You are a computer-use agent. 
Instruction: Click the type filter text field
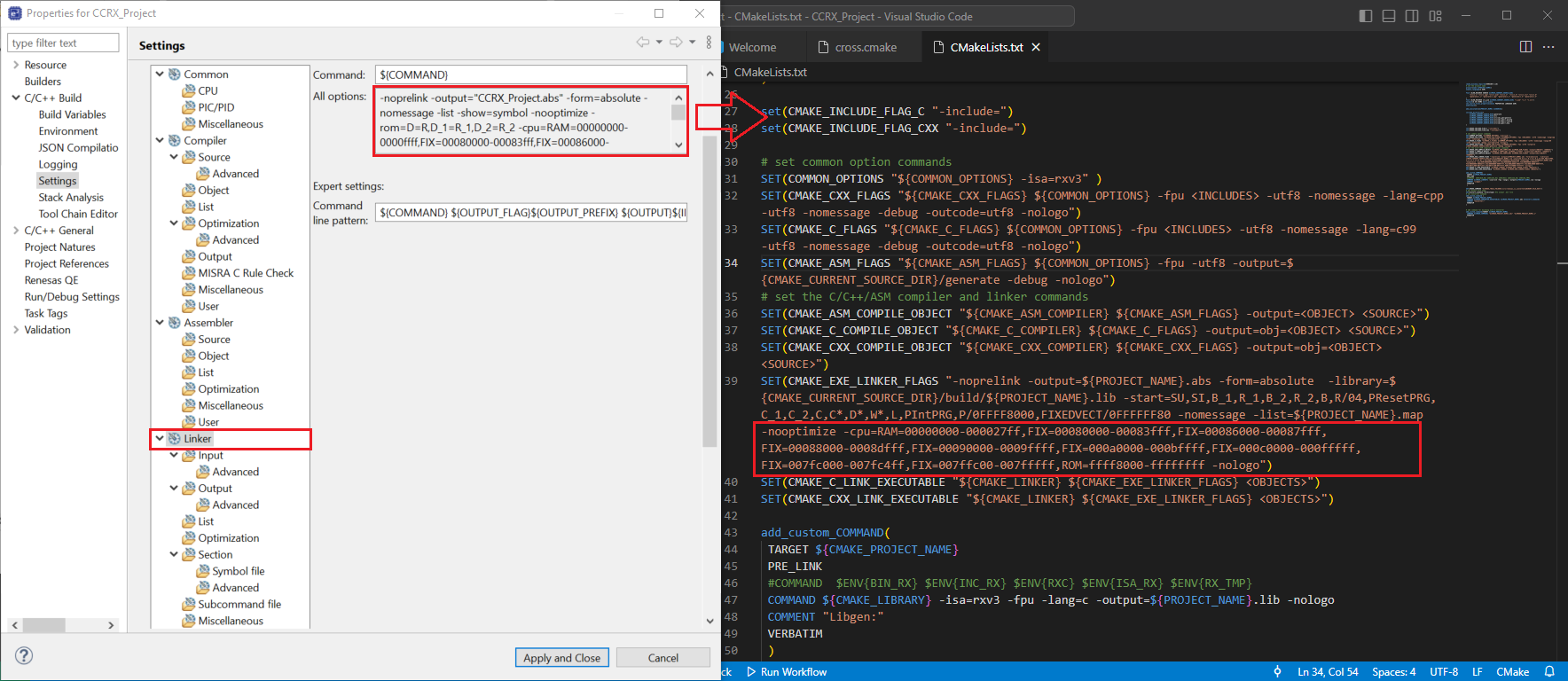(63, 43)
